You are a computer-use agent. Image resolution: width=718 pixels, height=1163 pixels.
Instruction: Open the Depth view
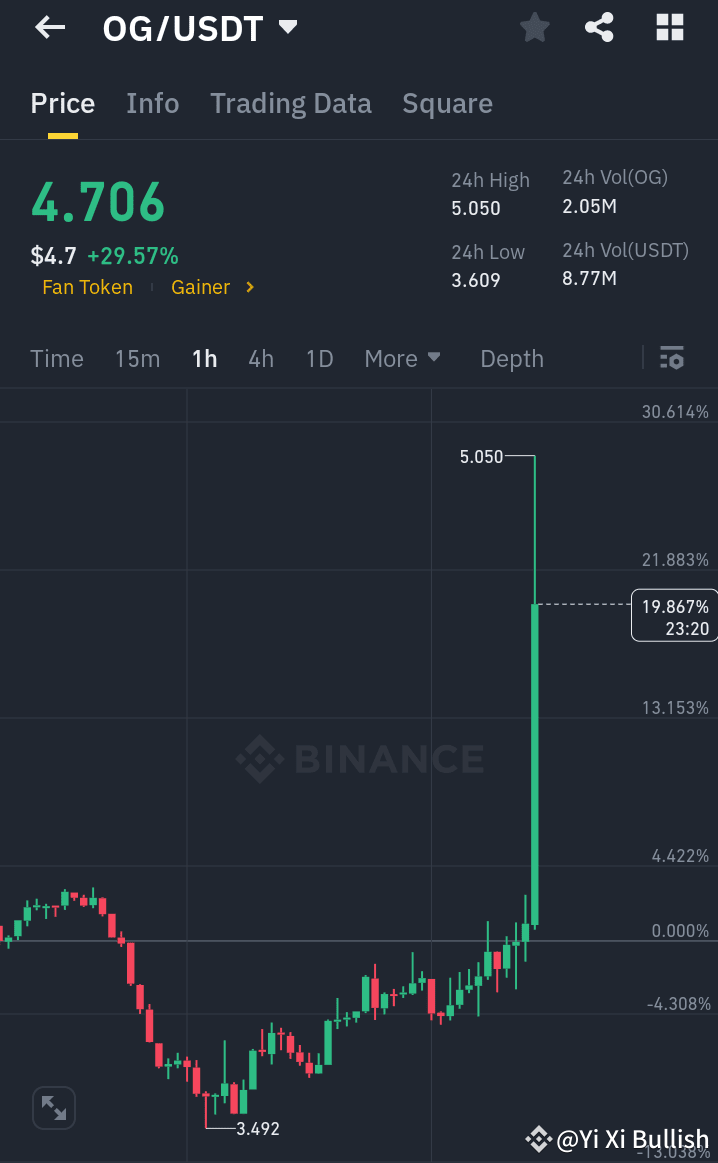pos(511,358)
